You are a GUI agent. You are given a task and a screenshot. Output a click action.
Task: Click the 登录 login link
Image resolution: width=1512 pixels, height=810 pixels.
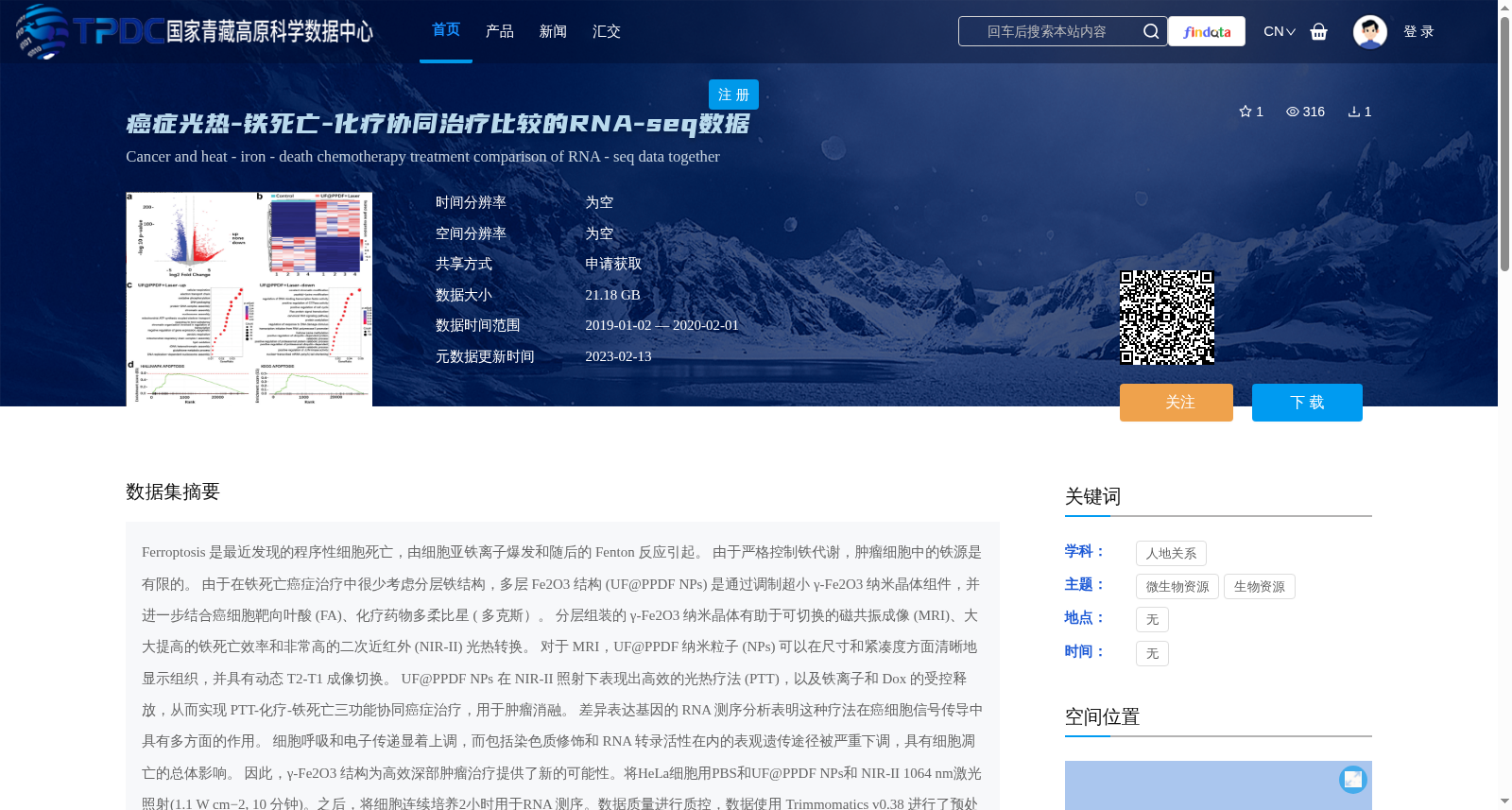tap(1418, 31)
